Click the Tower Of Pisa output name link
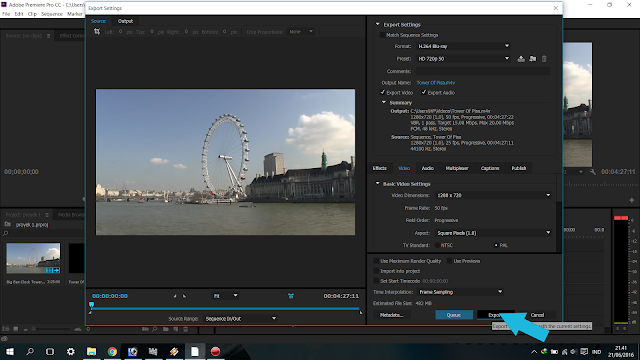640x360 pixels. 436,82
